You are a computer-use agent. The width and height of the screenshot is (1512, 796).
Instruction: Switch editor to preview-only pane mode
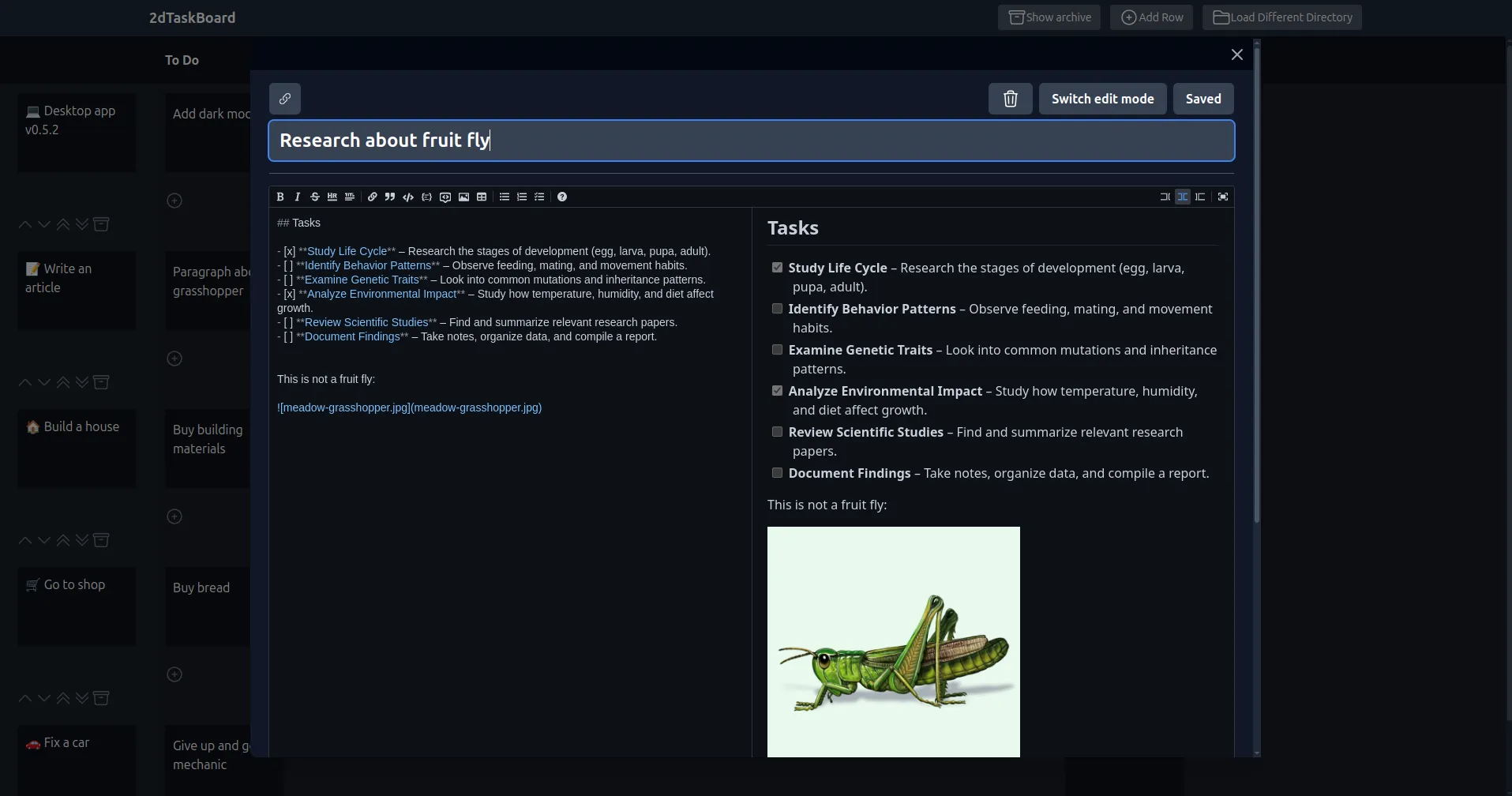[1200, 197]
